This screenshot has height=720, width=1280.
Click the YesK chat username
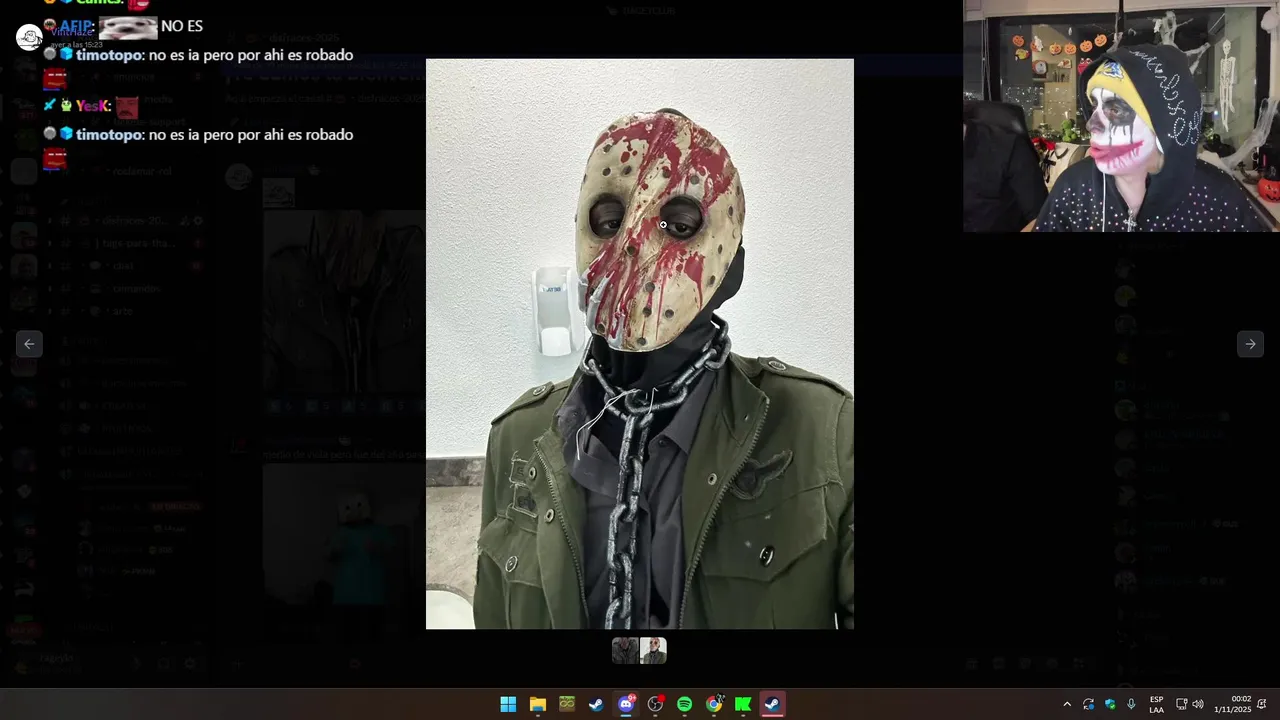click(x=93, y=106)
